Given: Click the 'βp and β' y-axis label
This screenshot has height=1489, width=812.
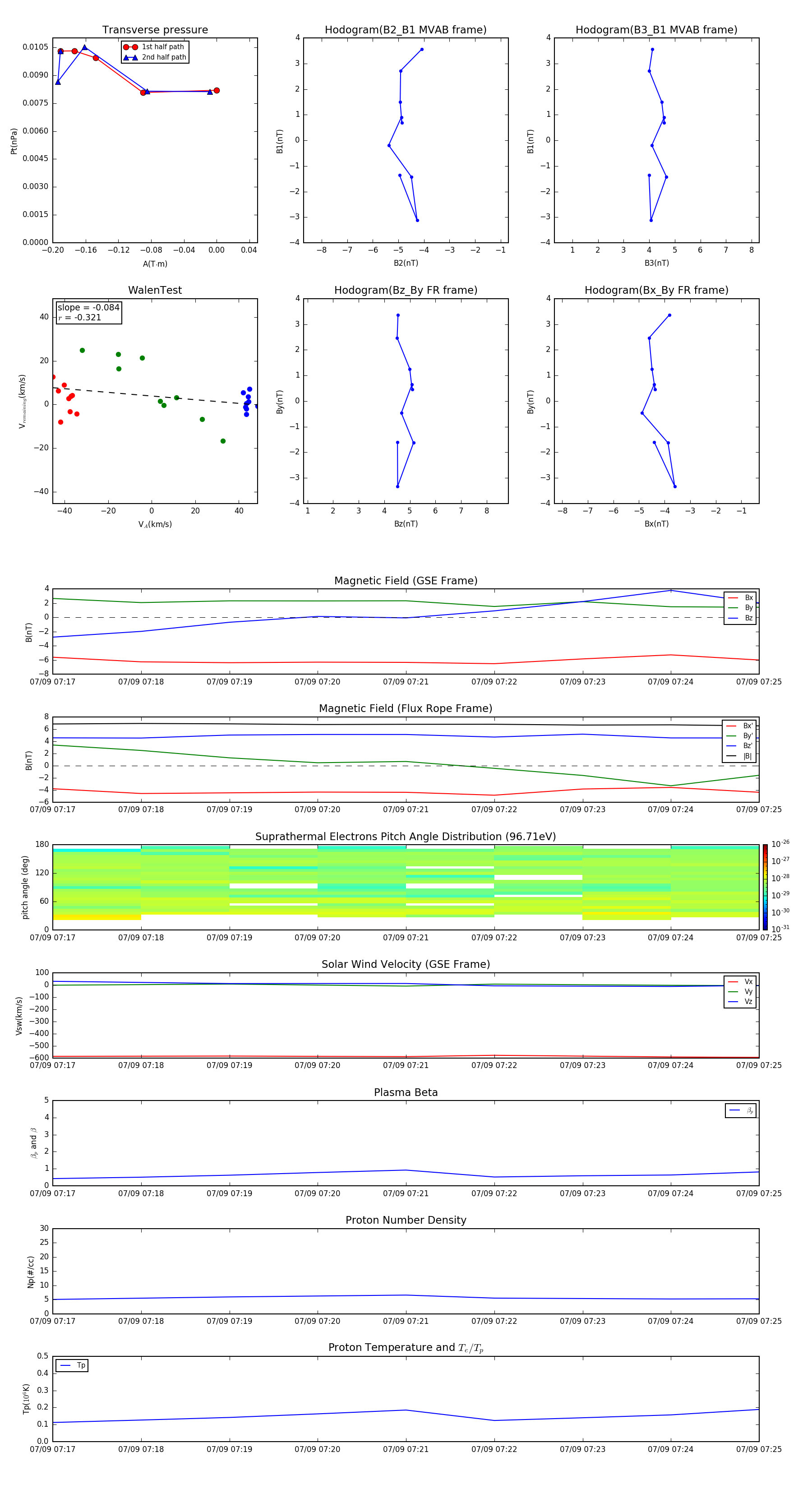Looking at the screenshot, I should (33, 1143).
